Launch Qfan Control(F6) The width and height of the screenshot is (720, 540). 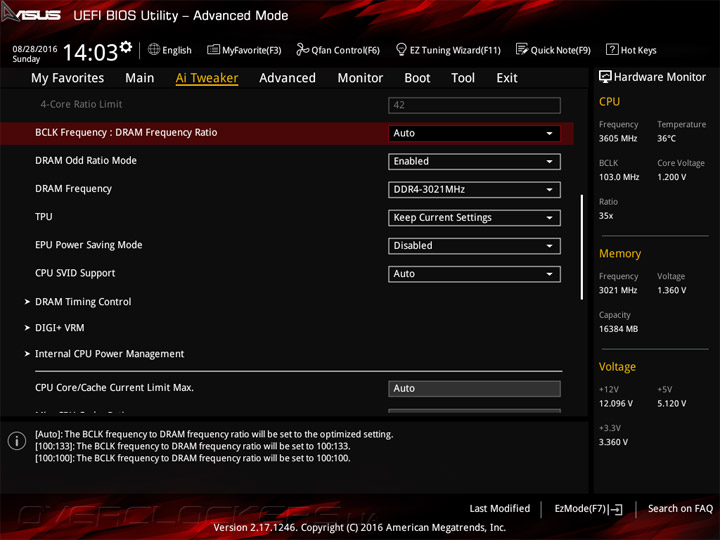(338, 50)
